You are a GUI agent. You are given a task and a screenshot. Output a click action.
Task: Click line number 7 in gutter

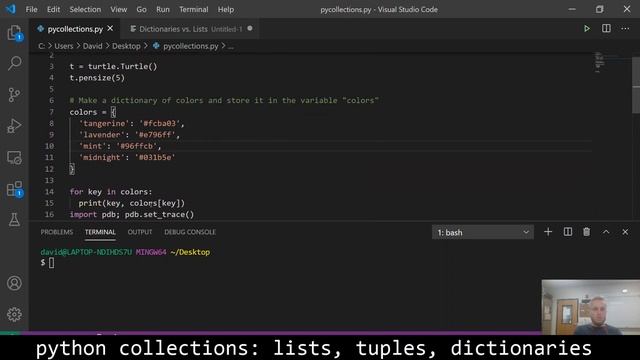point(51,112)
